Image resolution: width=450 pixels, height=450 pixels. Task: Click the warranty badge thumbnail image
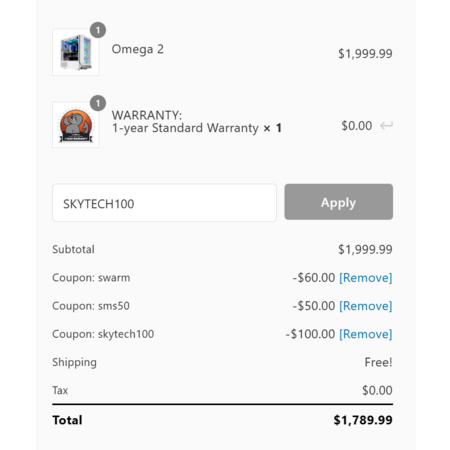(x=76, y=125)
